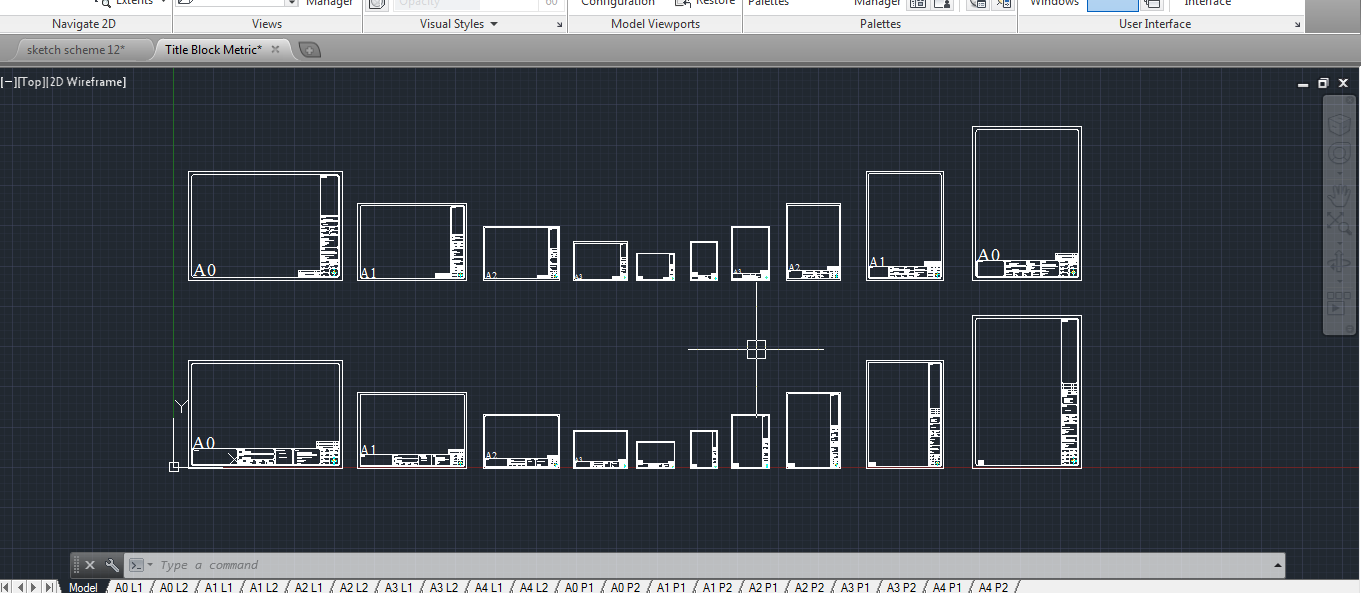Open the A3 L1 layout tab
The image size is (1361, 593).
pyautogui.click(x=398, y=586)
